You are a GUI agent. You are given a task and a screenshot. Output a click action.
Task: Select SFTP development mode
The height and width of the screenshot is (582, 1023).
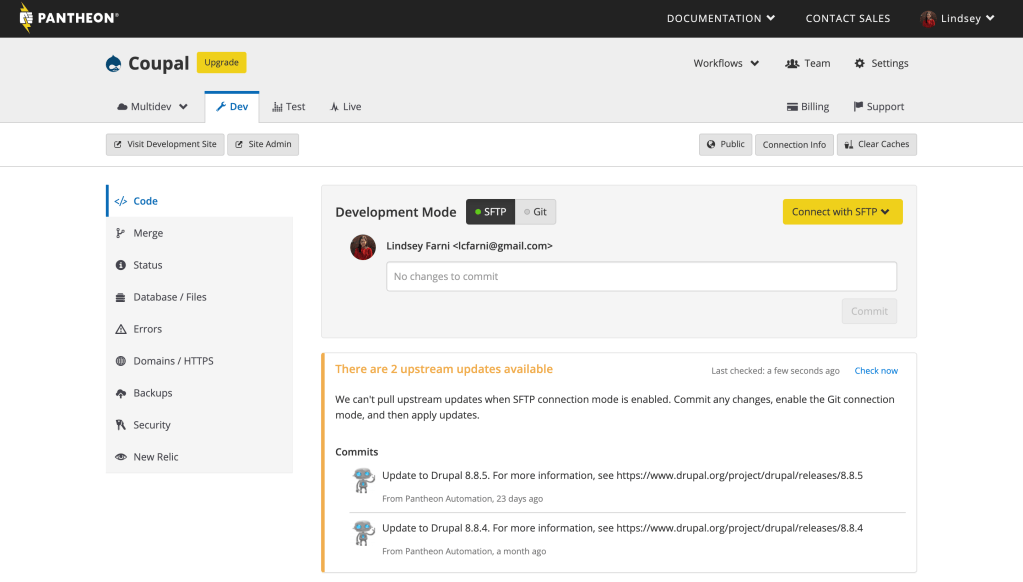coord(490,212)
